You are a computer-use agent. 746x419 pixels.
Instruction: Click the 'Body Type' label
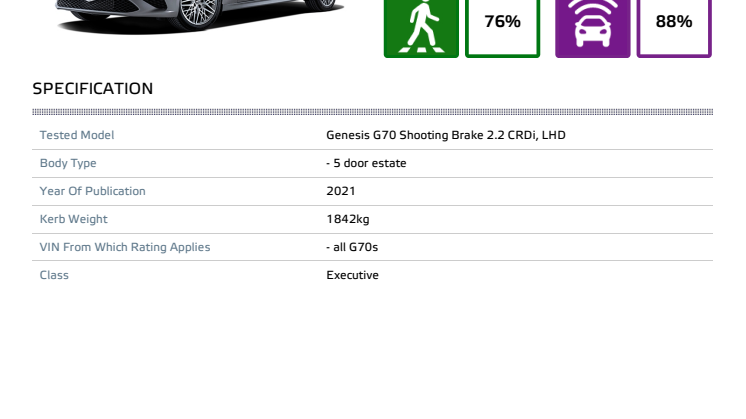68,163
